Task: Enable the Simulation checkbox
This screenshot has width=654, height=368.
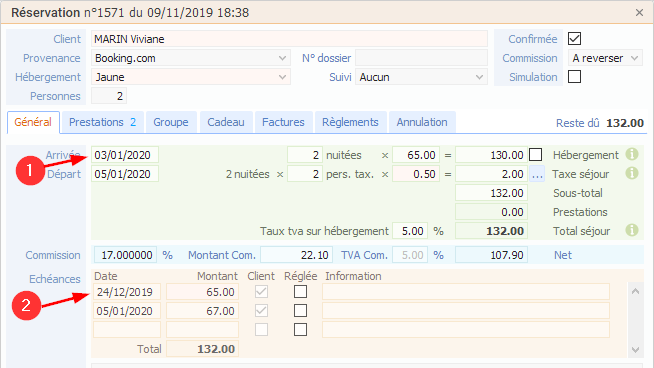Action: point(574,77)
